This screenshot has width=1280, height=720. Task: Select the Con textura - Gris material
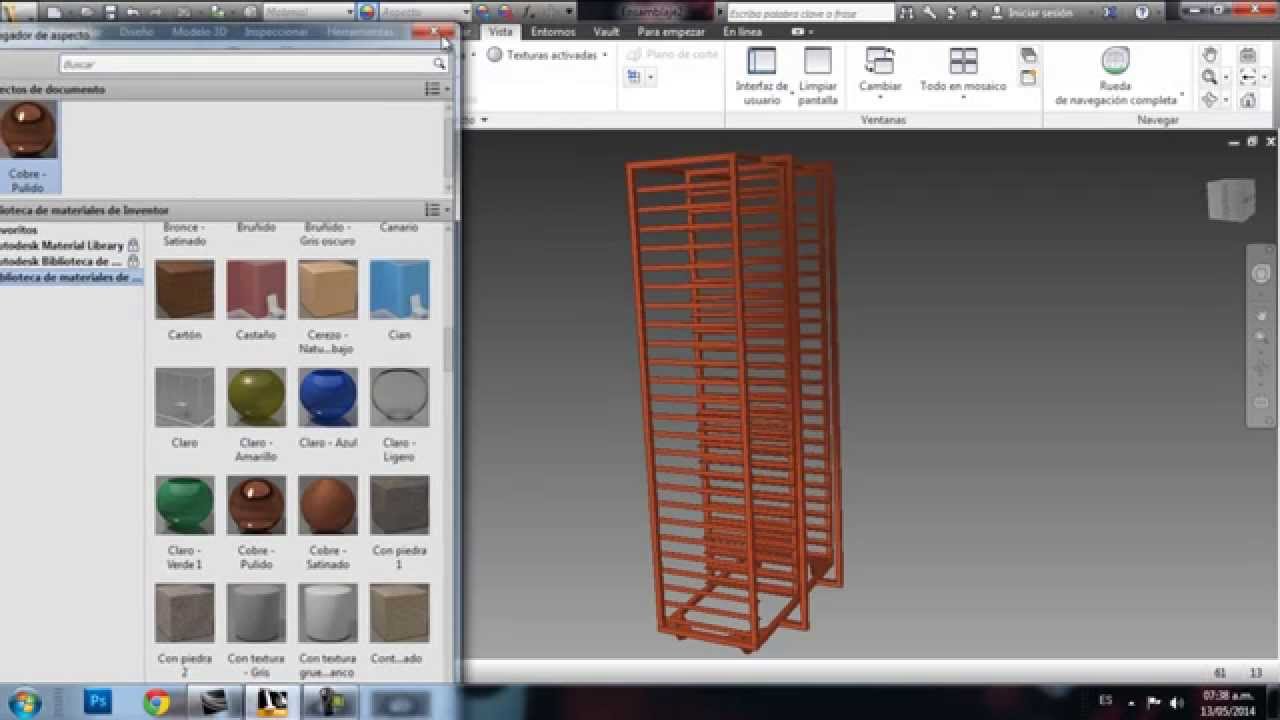tap(256, 613)
